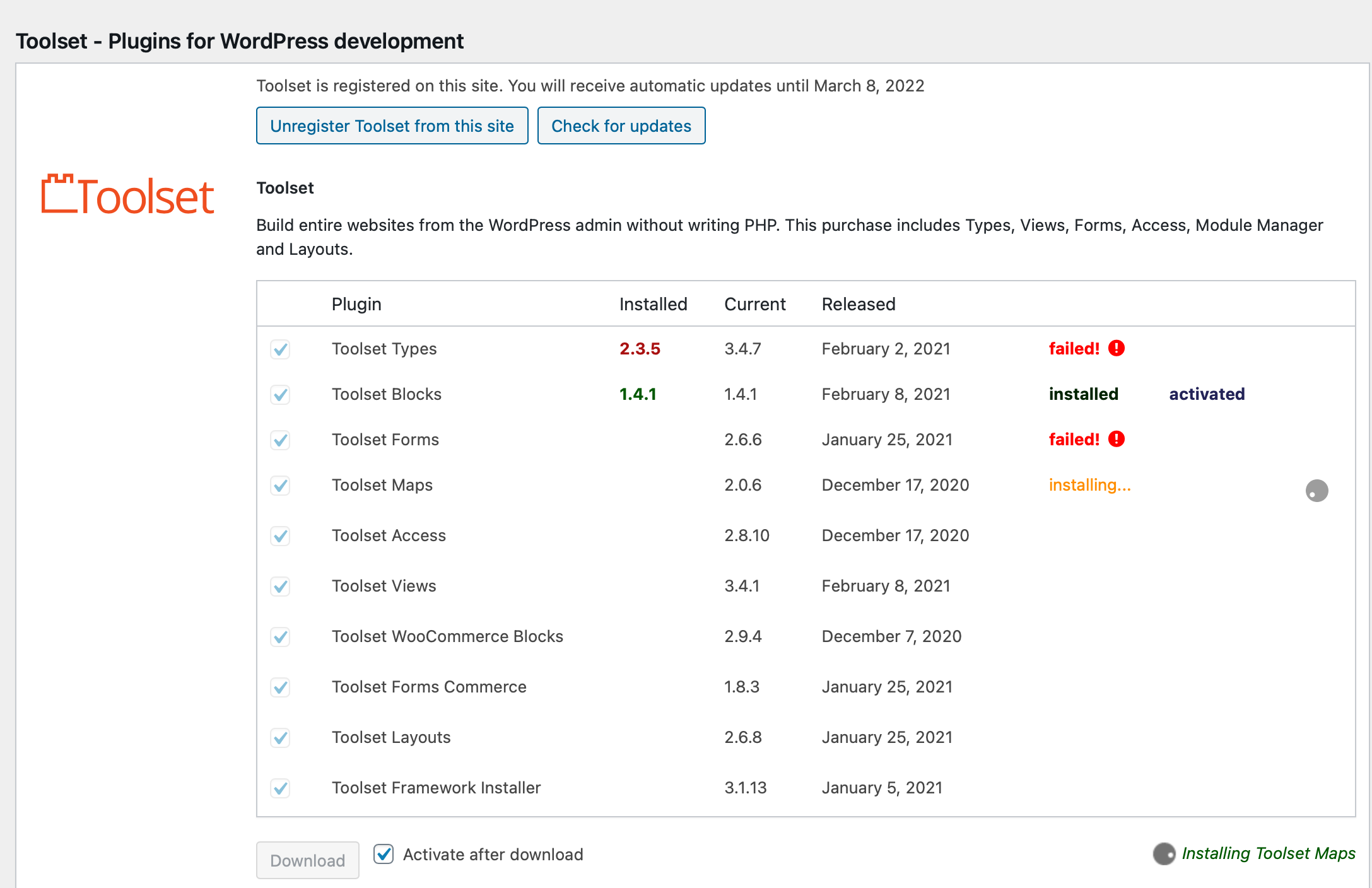Click spinner beside Installing Toolset Maps status
Image resolution: width=1372 pixels, height=888 pixels.
[x=1164, y=854]
